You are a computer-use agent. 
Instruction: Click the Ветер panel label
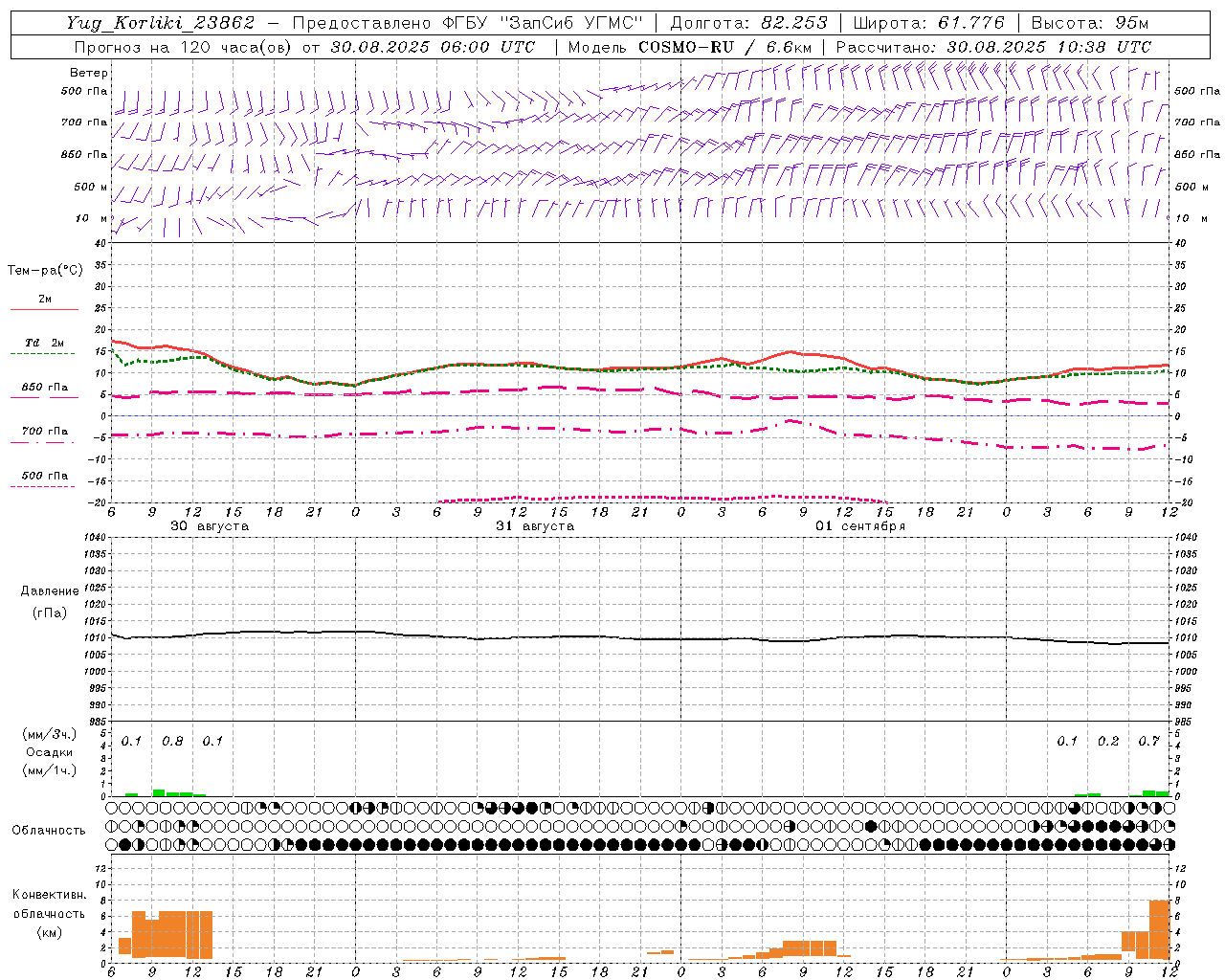89,73
